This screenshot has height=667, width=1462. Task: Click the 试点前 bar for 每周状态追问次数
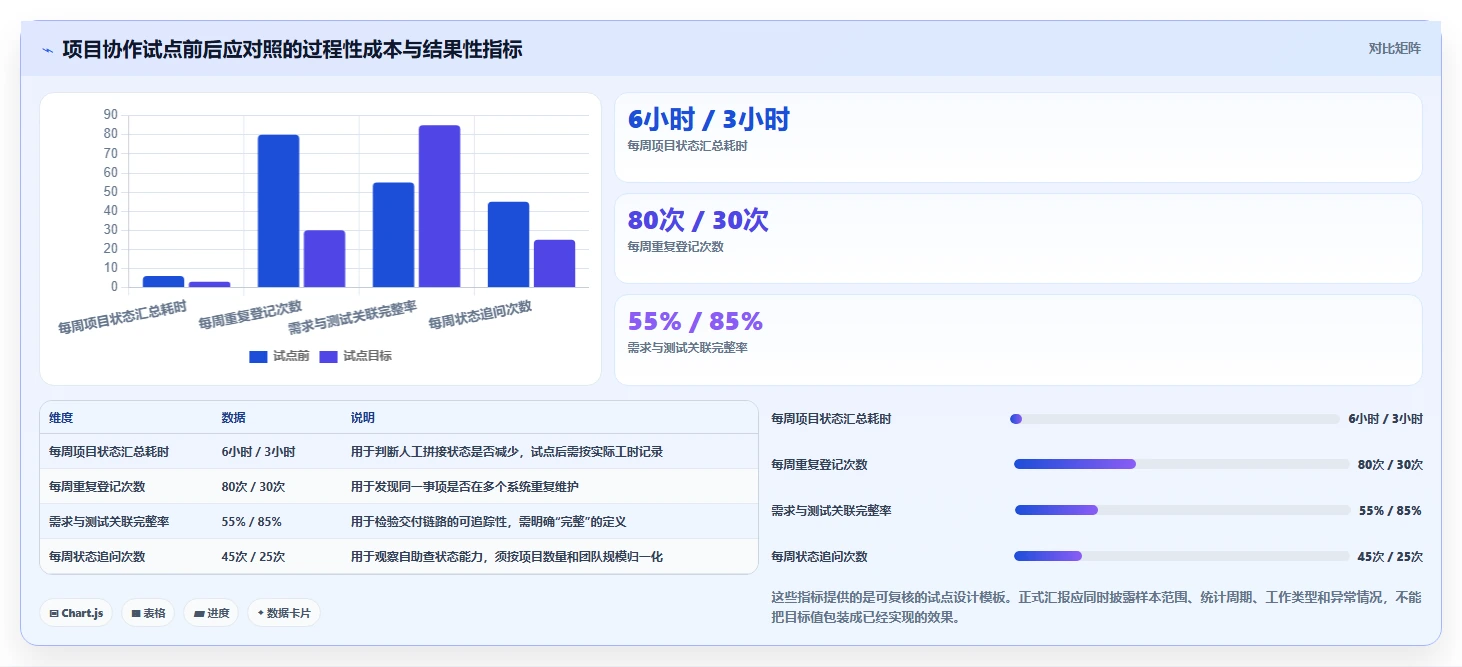click(x=508, y=244)
